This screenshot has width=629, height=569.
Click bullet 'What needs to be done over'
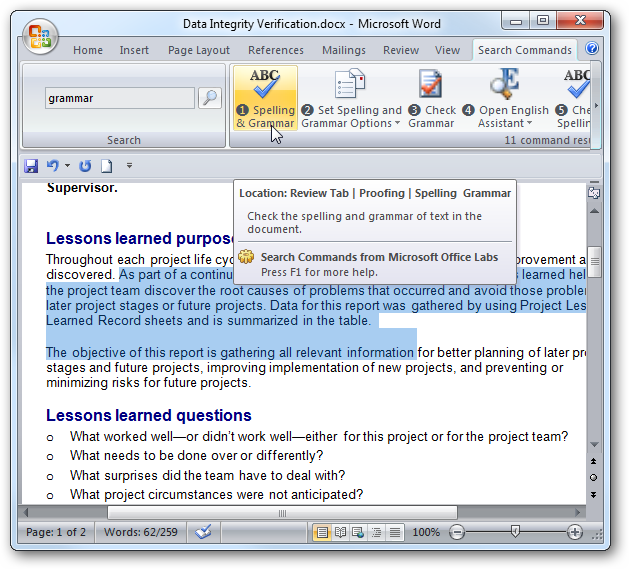click(x=197, y=456)
